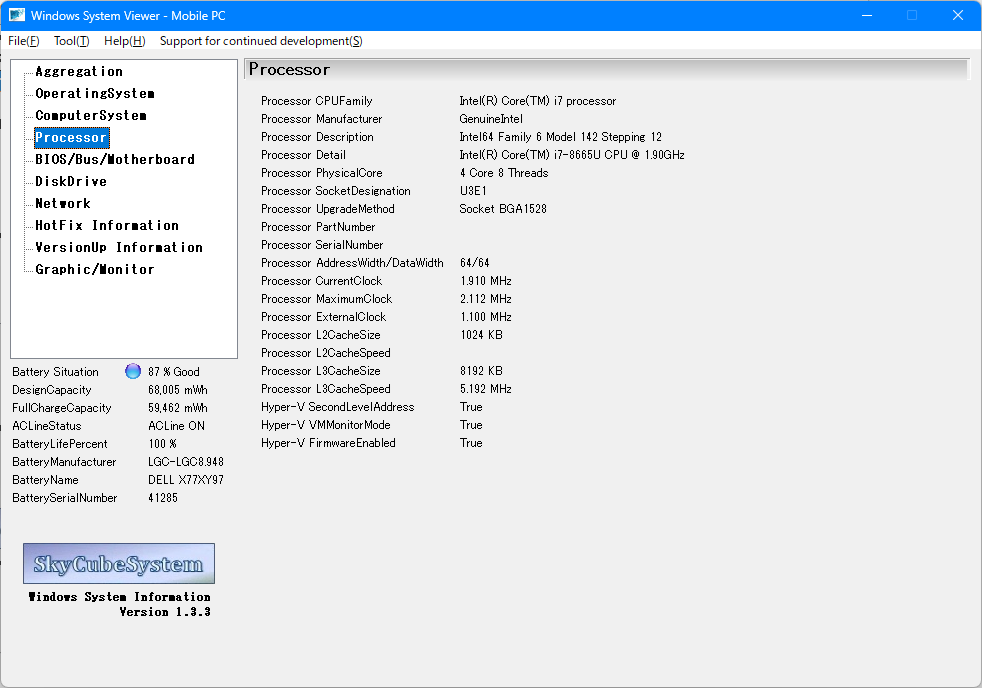Select Aggregation in the tree
982x688 pixels.
79,72
